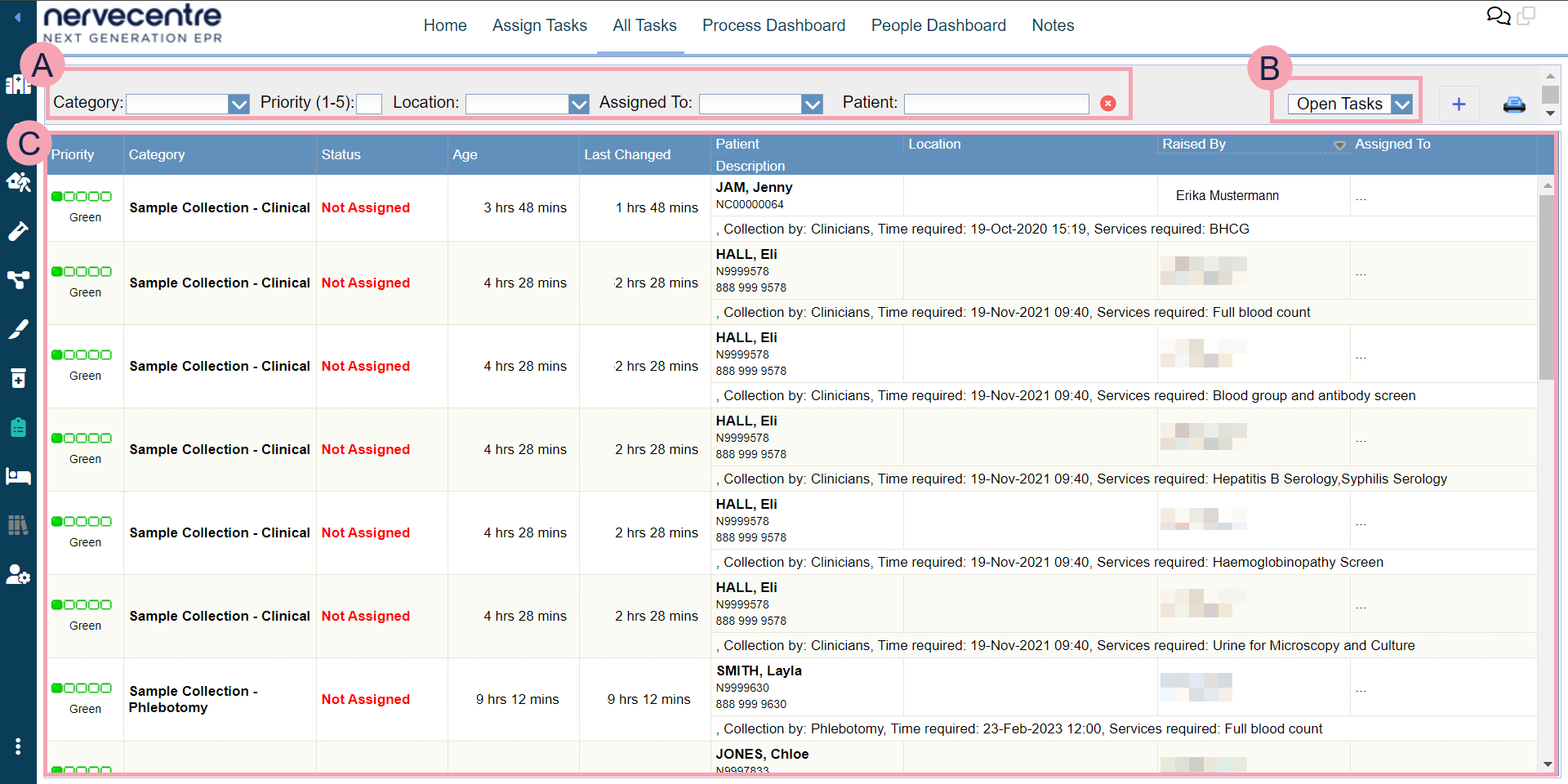Click the scalpel icon in the sidebar

[18, 329]
